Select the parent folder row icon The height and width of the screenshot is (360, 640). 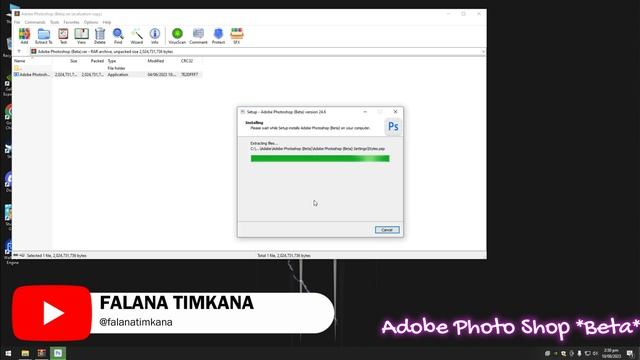16,68
